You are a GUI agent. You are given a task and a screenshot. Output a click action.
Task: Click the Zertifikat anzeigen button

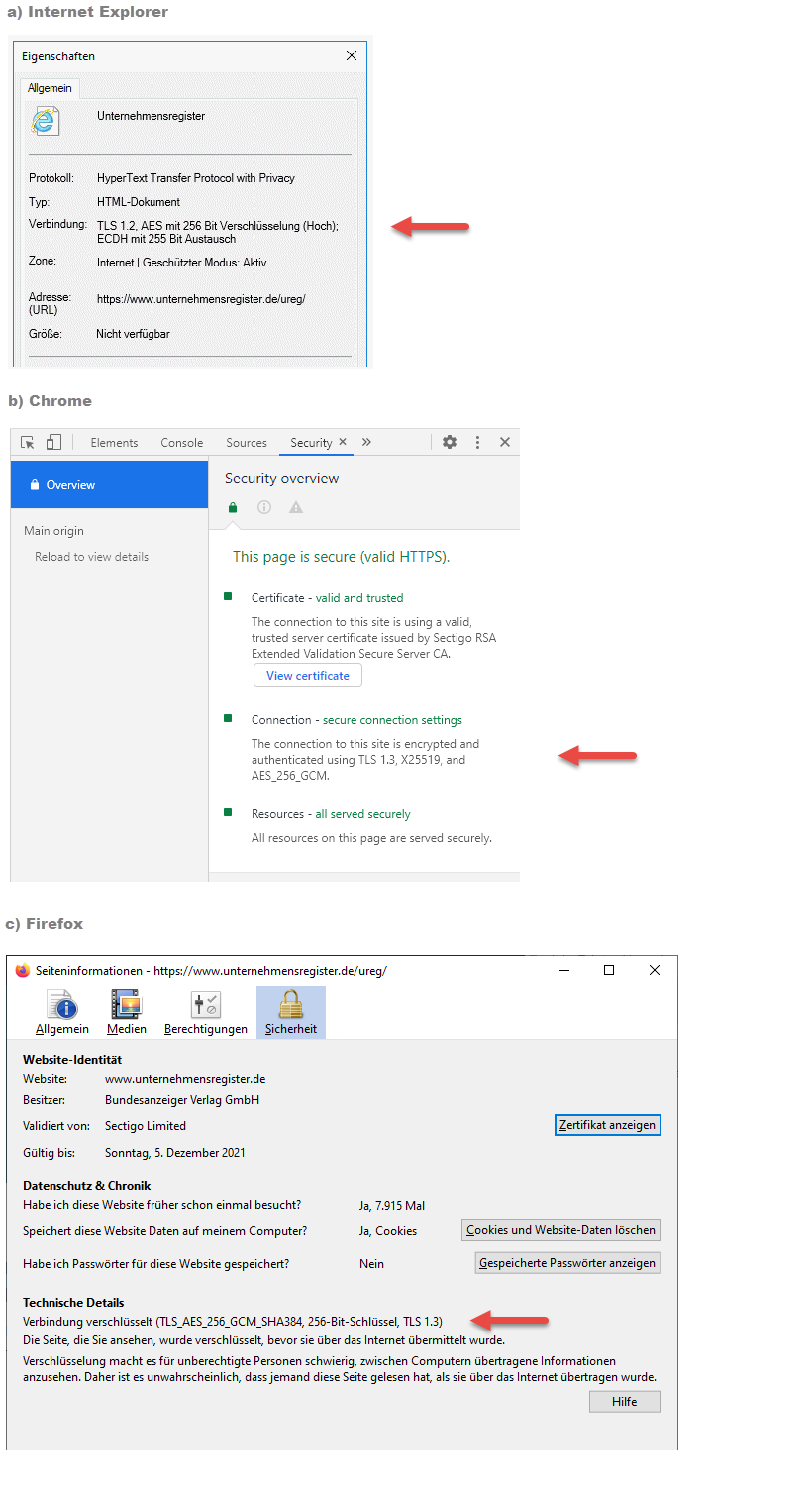pyautogui.click(x=607, y=1125)
